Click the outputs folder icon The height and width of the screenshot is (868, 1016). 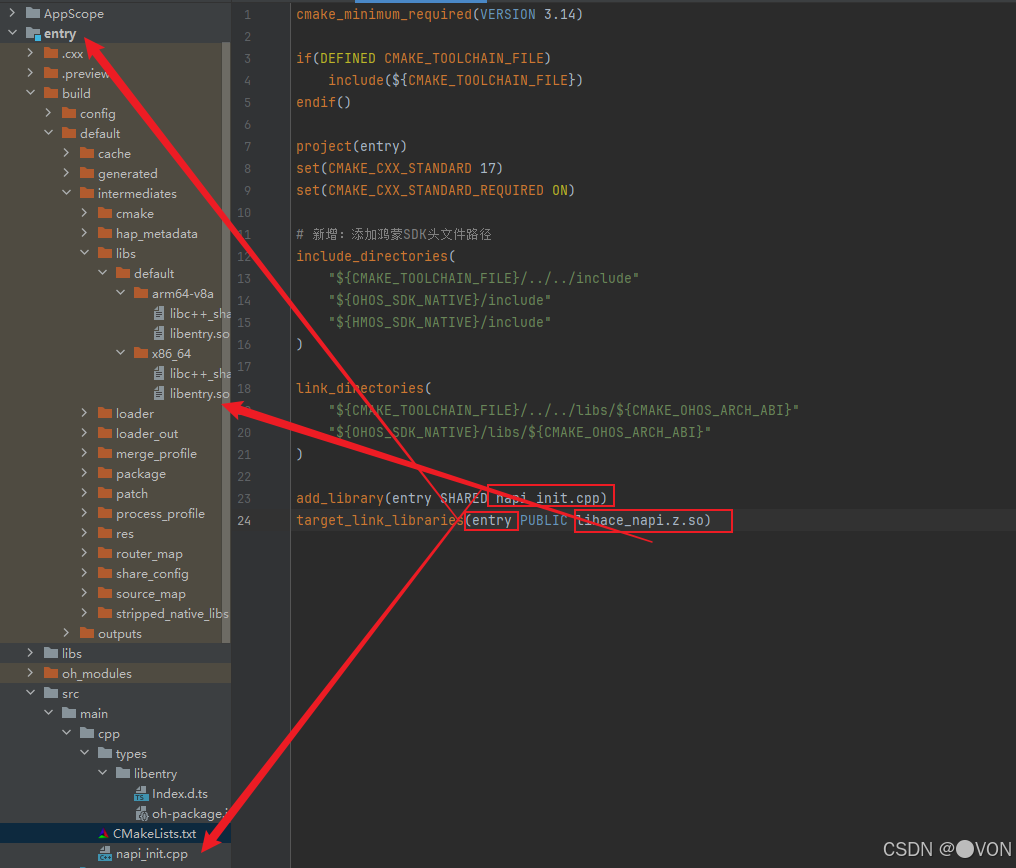[x=87, y=634]
